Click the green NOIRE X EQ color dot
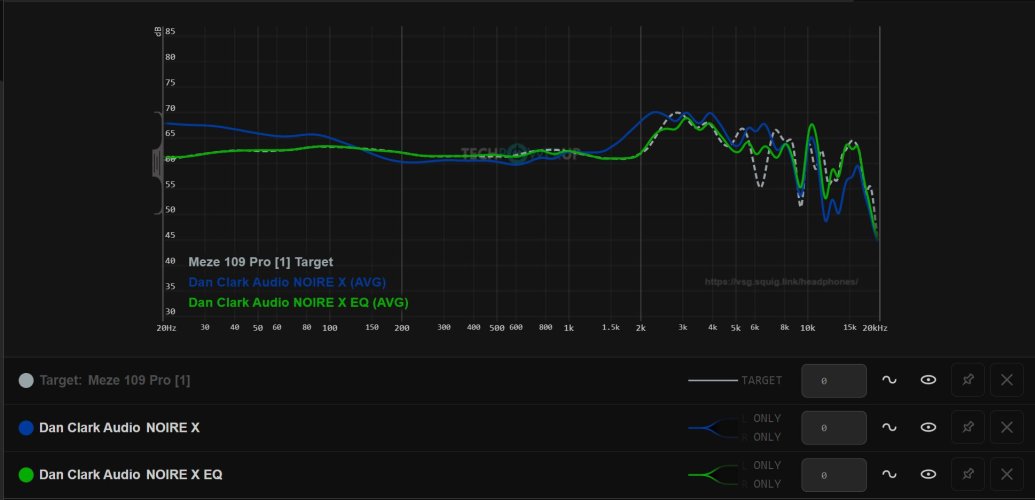The width and height of the screenshot is (1035, 500). click(26, 474)
